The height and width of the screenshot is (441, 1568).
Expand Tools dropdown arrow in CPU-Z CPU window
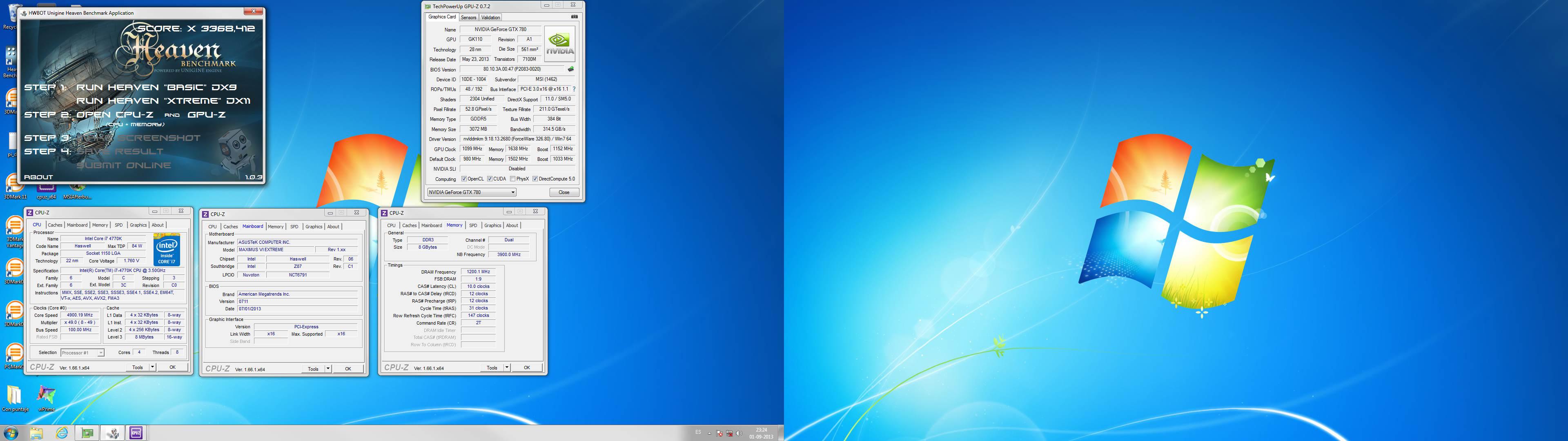tap(152, 367)
